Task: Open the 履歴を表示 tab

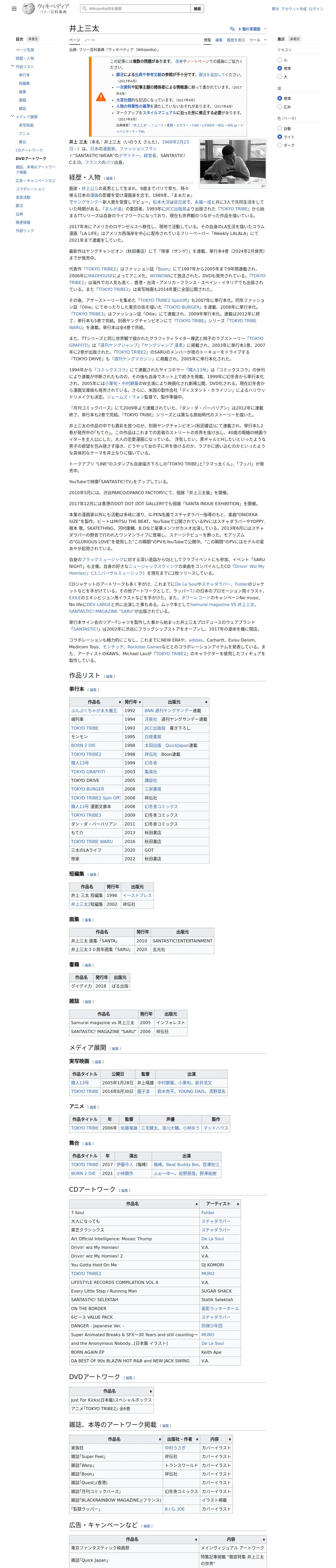Action: pyautogui.click(x=236, y=40)
